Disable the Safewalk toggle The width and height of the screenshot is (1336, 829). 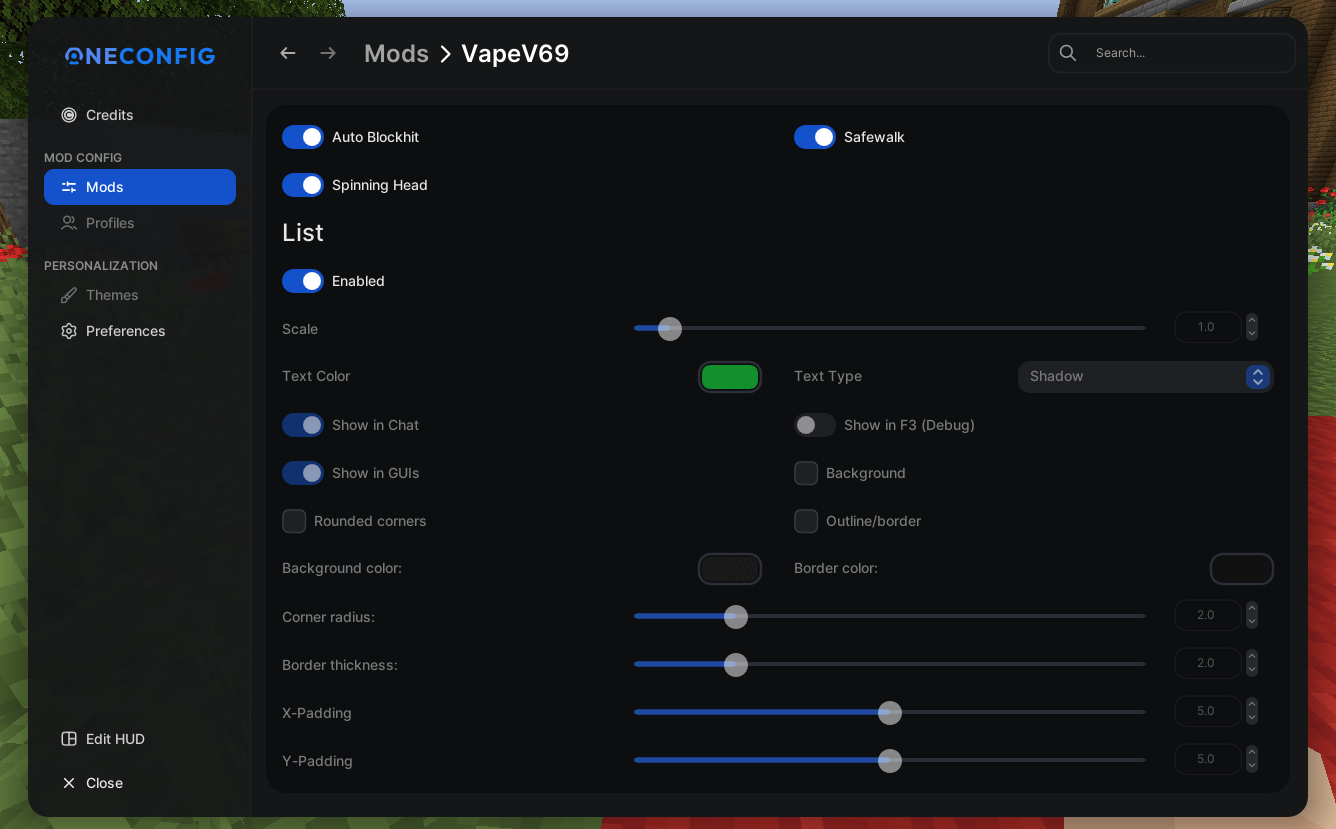[815, 137]
